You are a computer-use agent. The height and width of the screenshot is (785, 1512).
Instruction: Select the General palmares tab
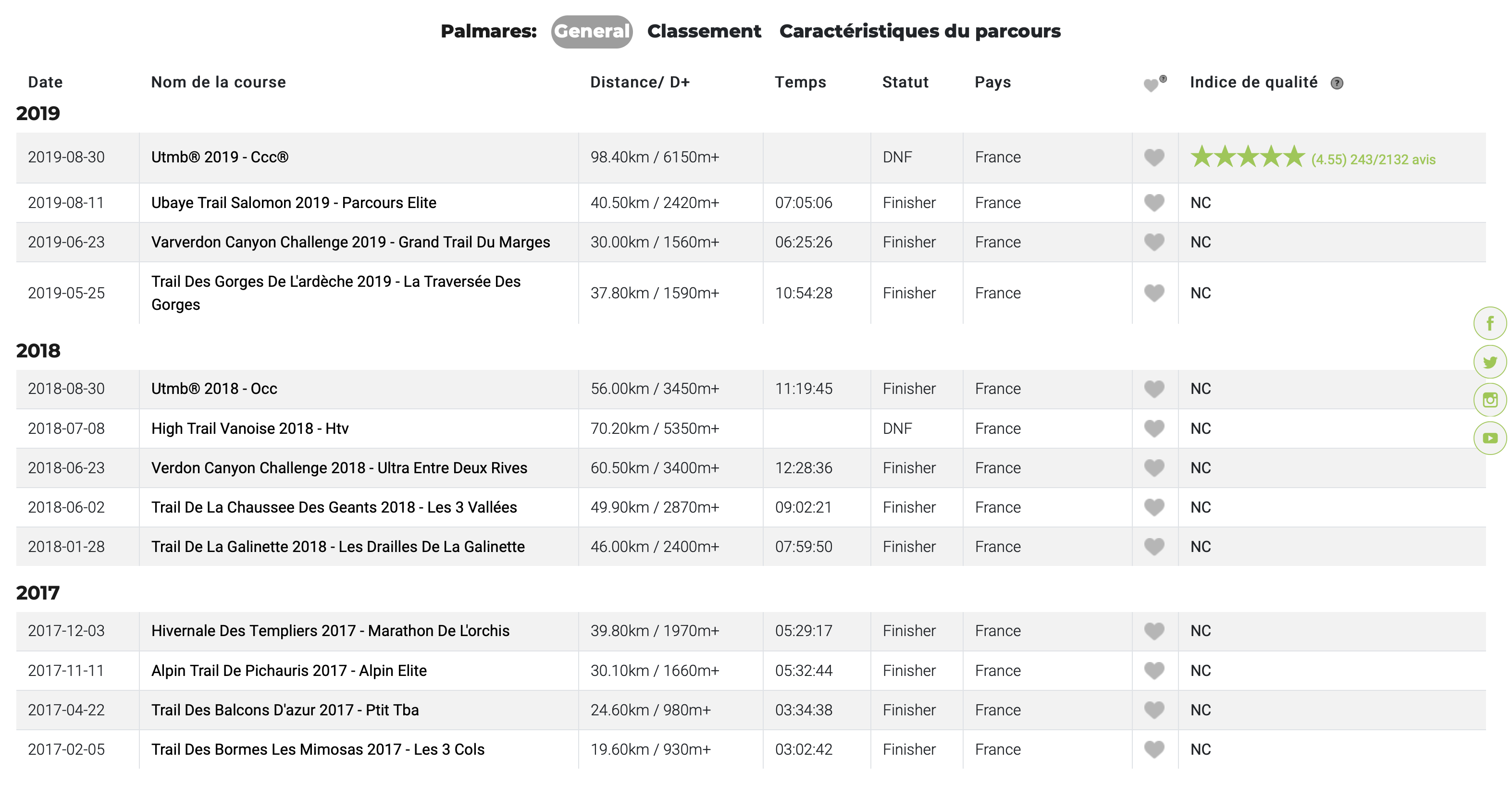(592, 31)
